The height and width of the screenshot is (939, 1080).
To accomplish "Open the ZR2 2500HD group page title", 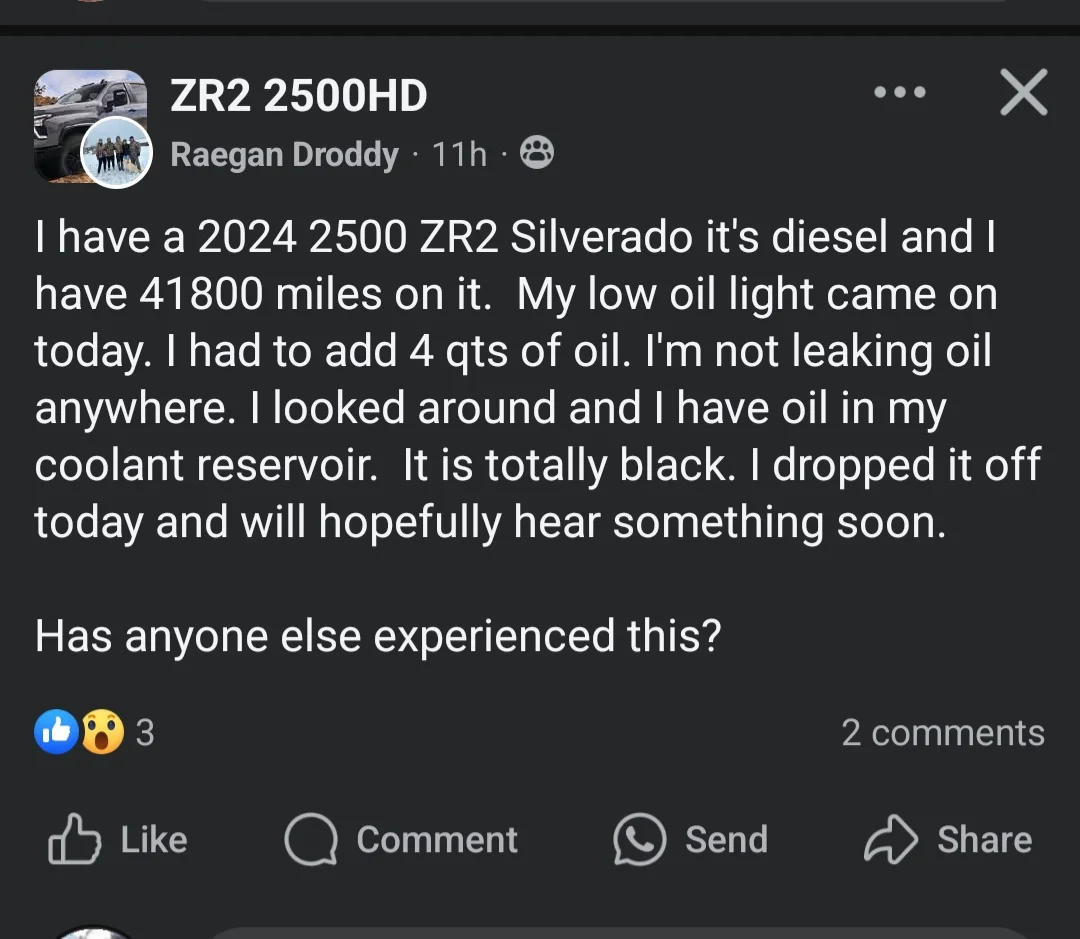I will coord(298,96).
